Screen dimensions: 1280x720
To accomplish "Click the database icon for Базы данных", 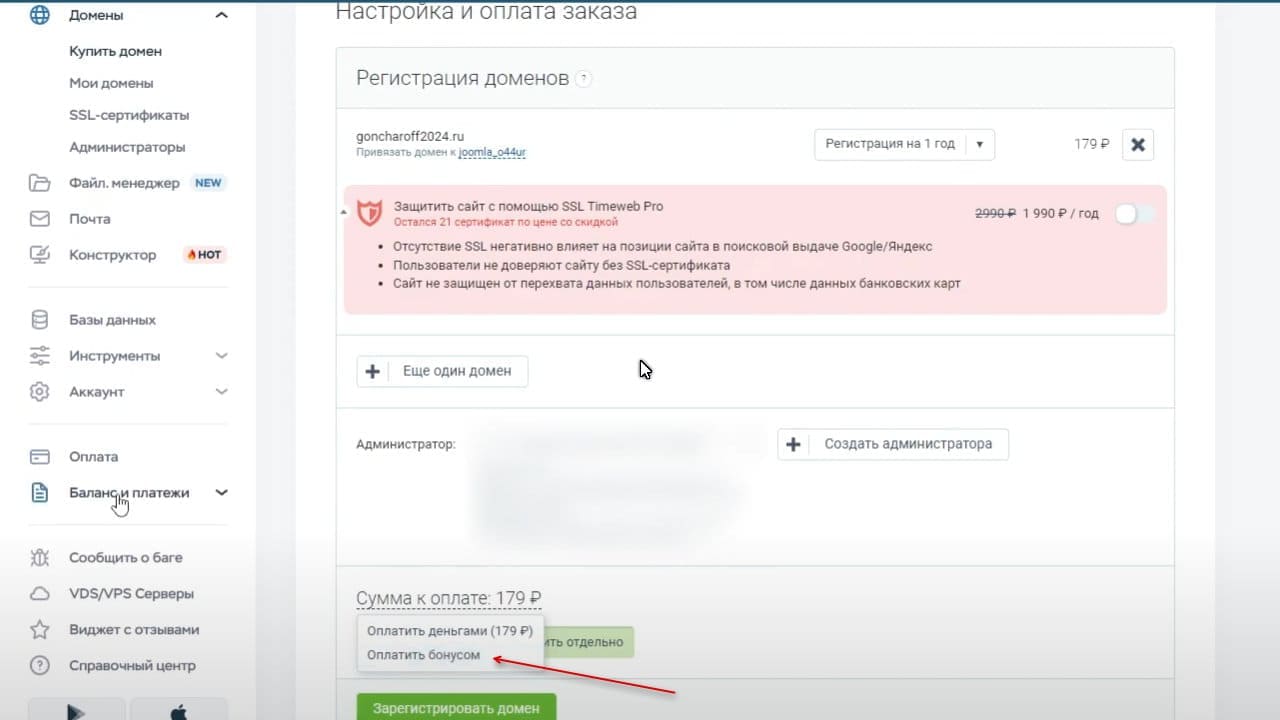I will [x=40, y=320].
